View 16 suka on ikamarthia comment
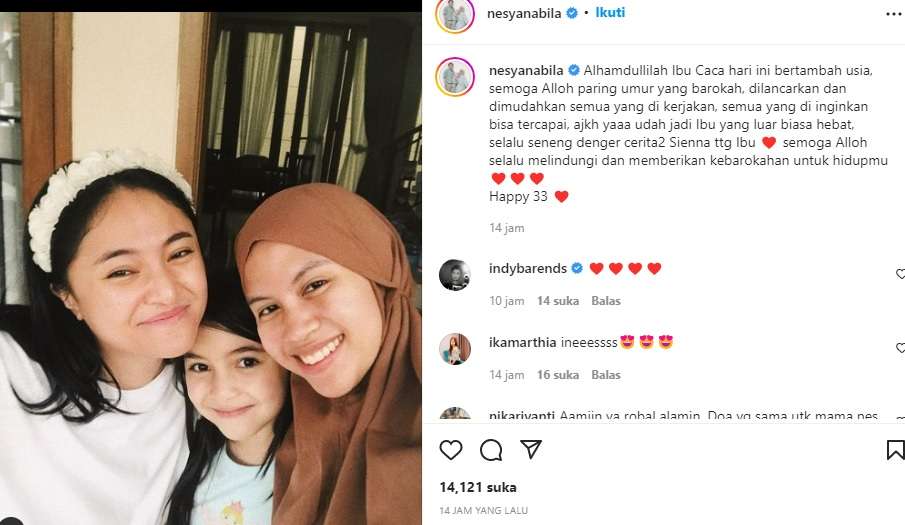 tap(558, 374)
